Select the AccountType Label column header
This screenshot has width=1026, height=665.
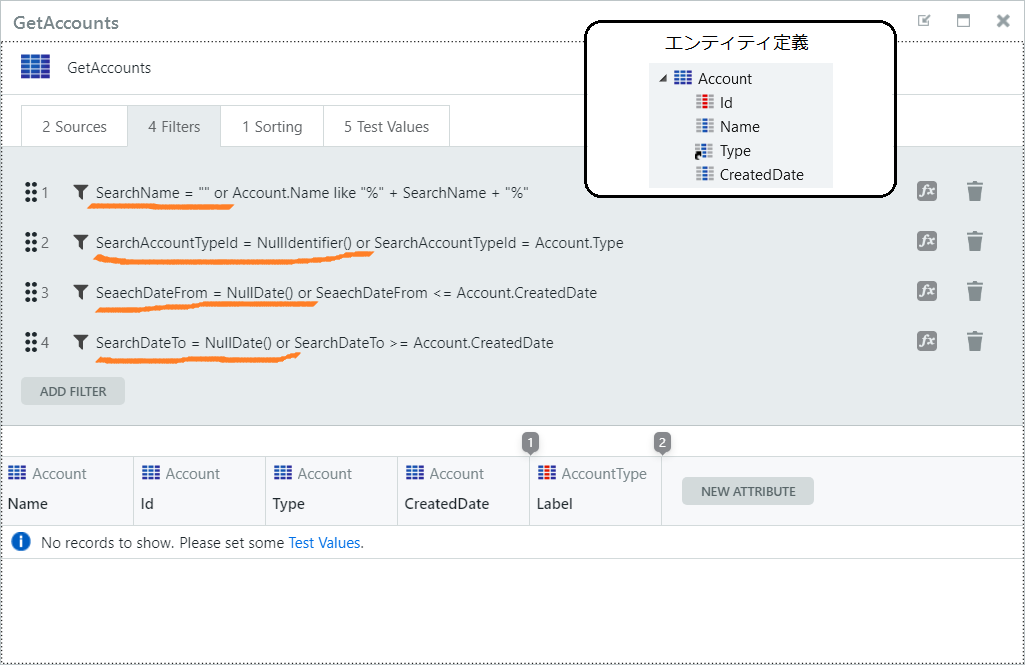point(594,490)
